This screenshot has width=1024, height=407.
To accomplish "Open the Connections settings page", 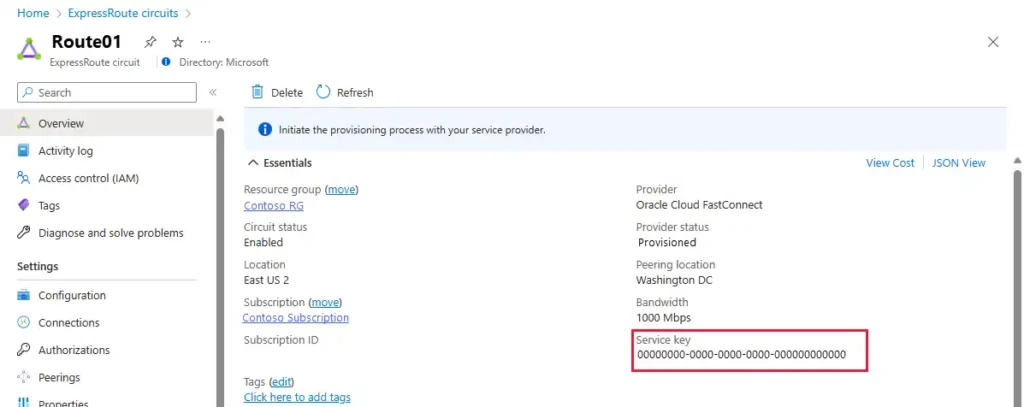I will (69, 323).
